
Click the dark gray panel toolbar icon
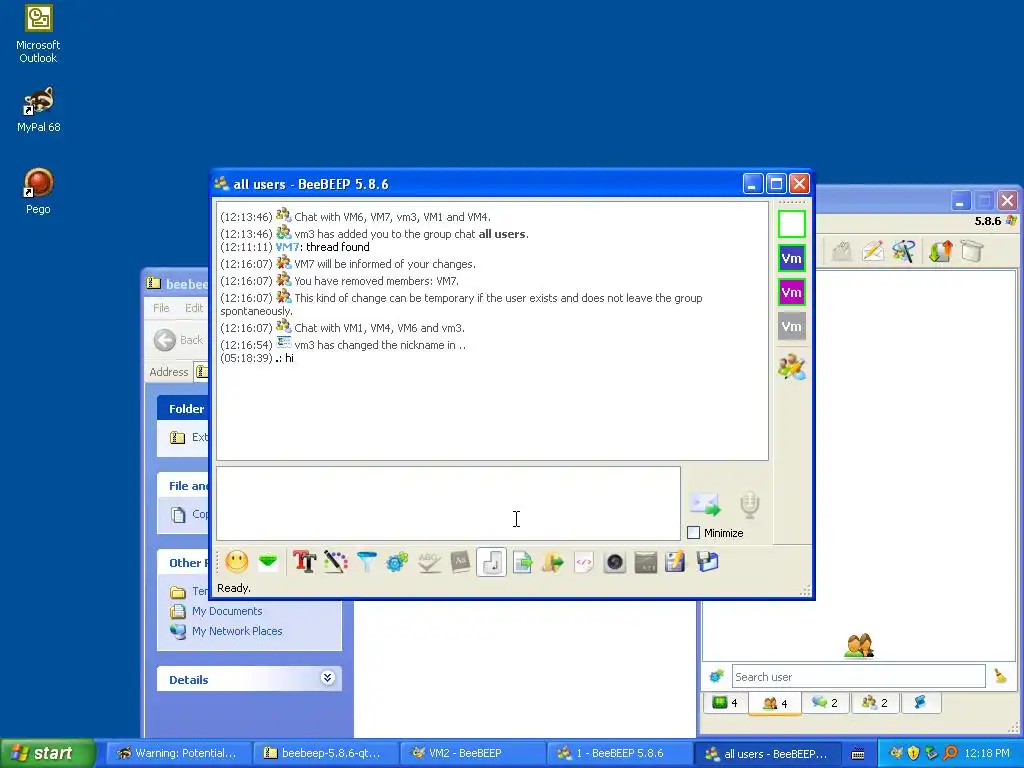646,562
